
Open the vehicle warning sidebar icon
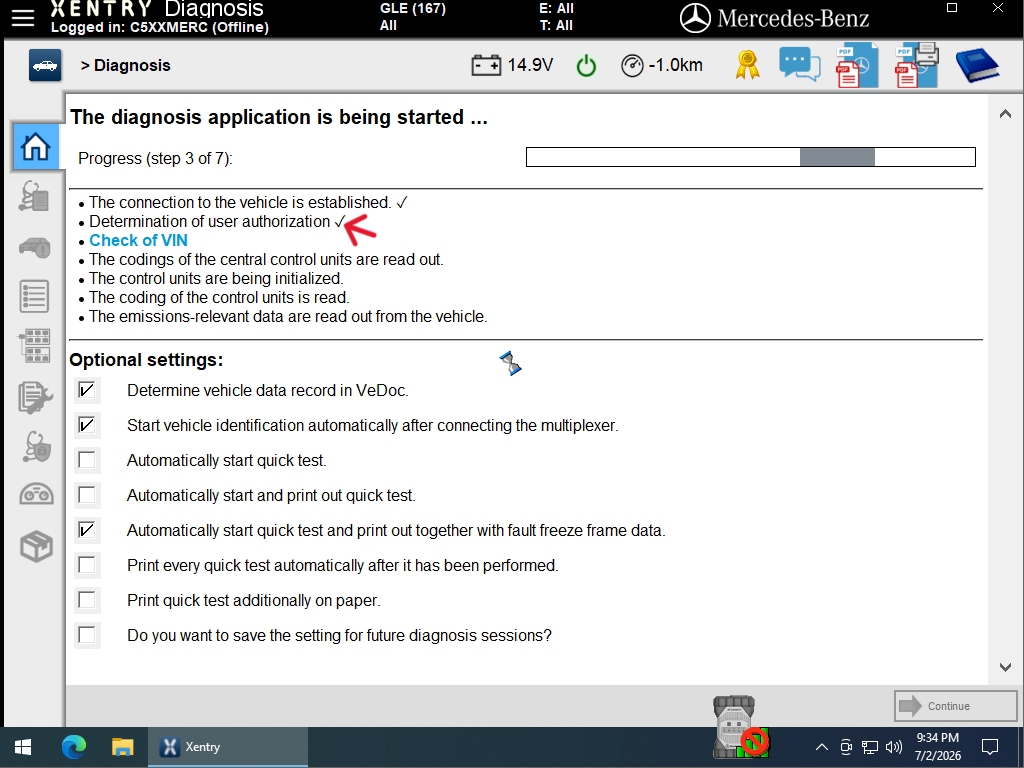pos(35,248)
